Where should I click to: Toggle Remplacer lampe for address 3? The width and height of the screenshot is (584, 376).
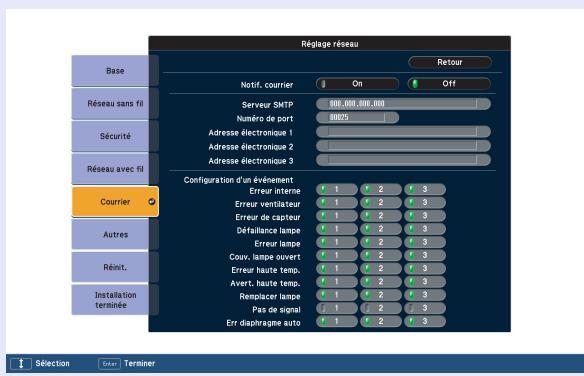(x=425, y=295)
